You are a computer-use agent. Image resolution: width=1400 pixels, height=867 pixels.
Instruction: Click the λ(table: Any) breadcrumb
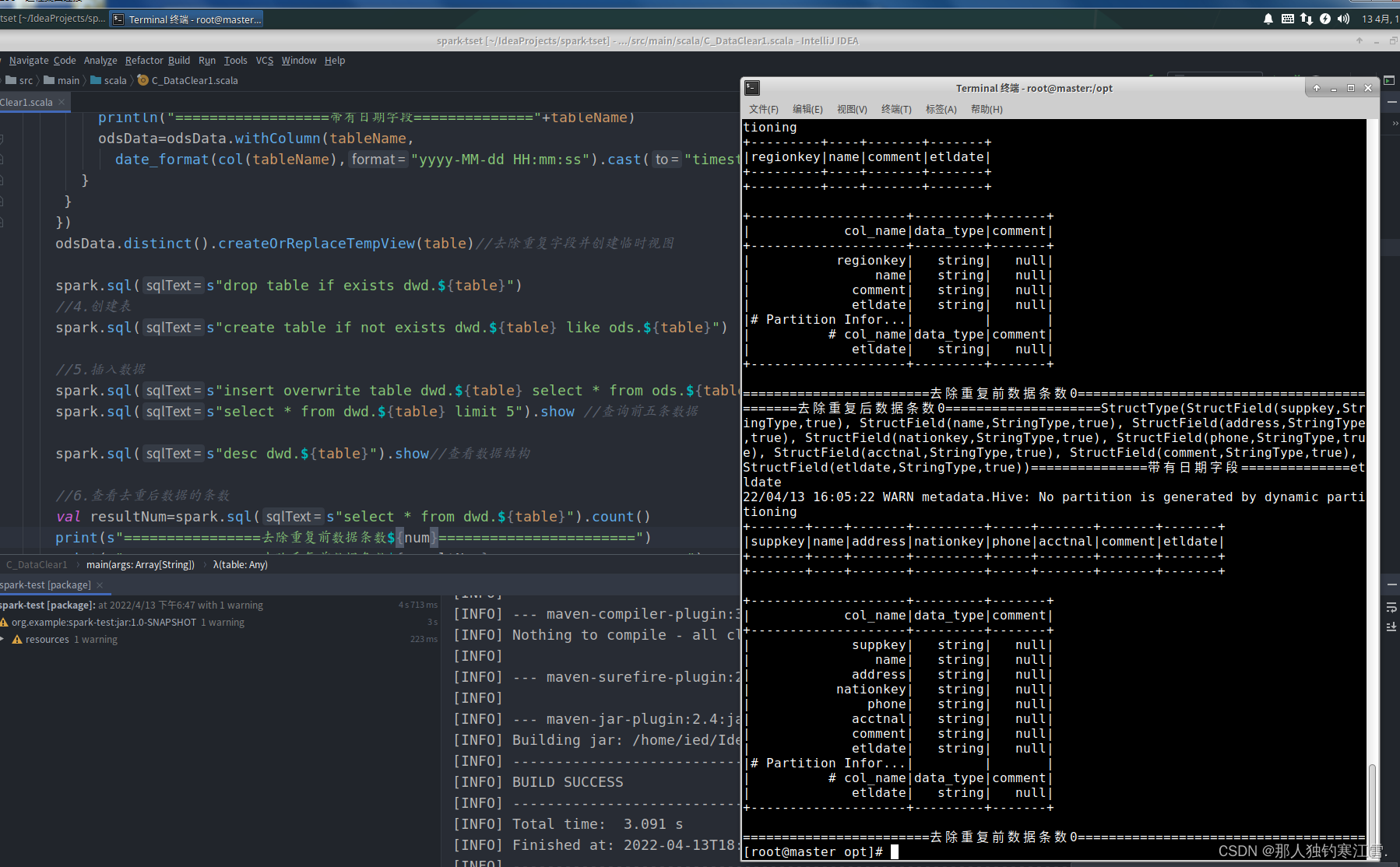pos(240,565)
